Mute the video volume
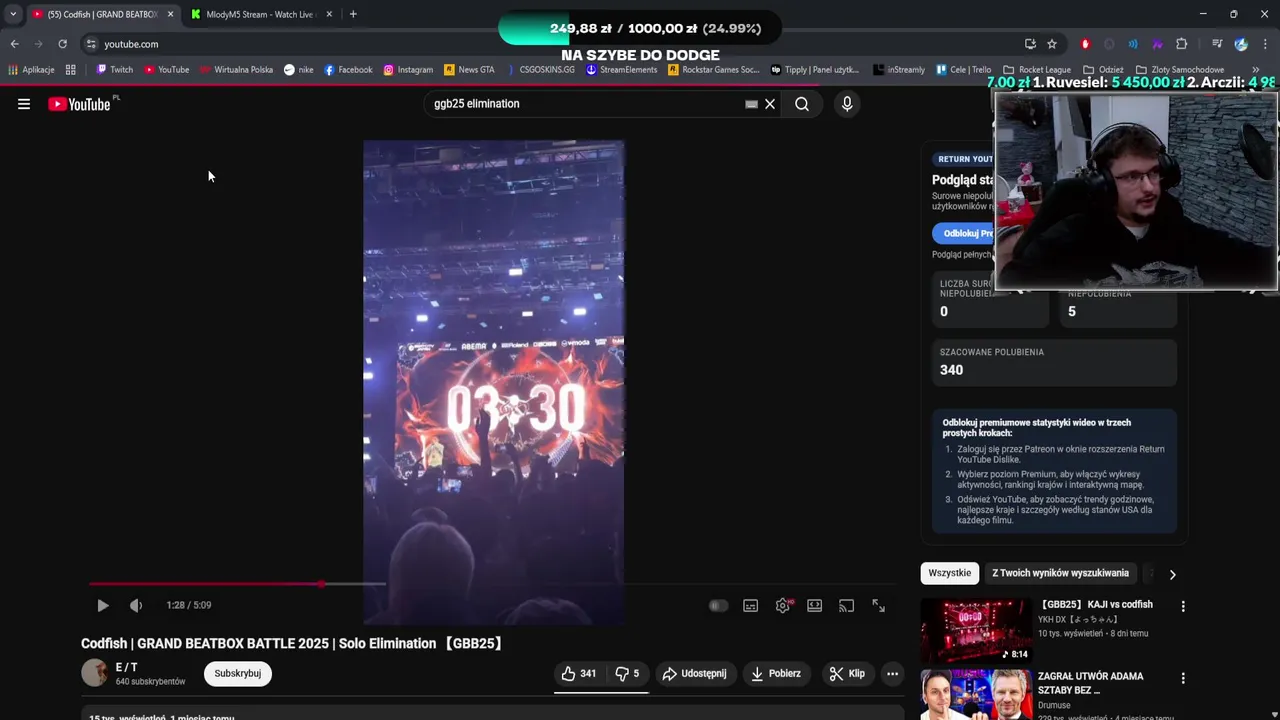1280x720 pixels. point(136,605)
